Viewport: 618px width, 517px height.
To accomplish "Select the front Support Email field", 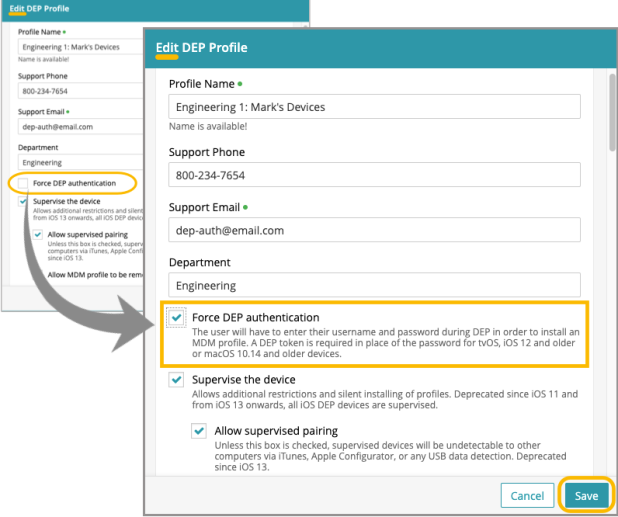I will pos(374,230).
